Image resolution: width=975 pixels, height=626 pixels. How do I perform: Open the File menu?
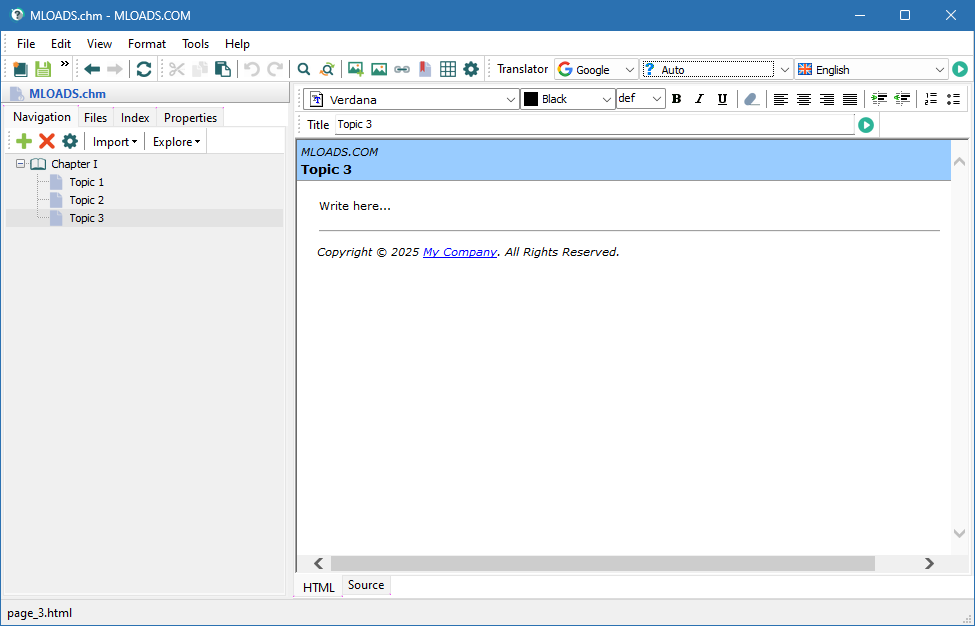[26, 44]
